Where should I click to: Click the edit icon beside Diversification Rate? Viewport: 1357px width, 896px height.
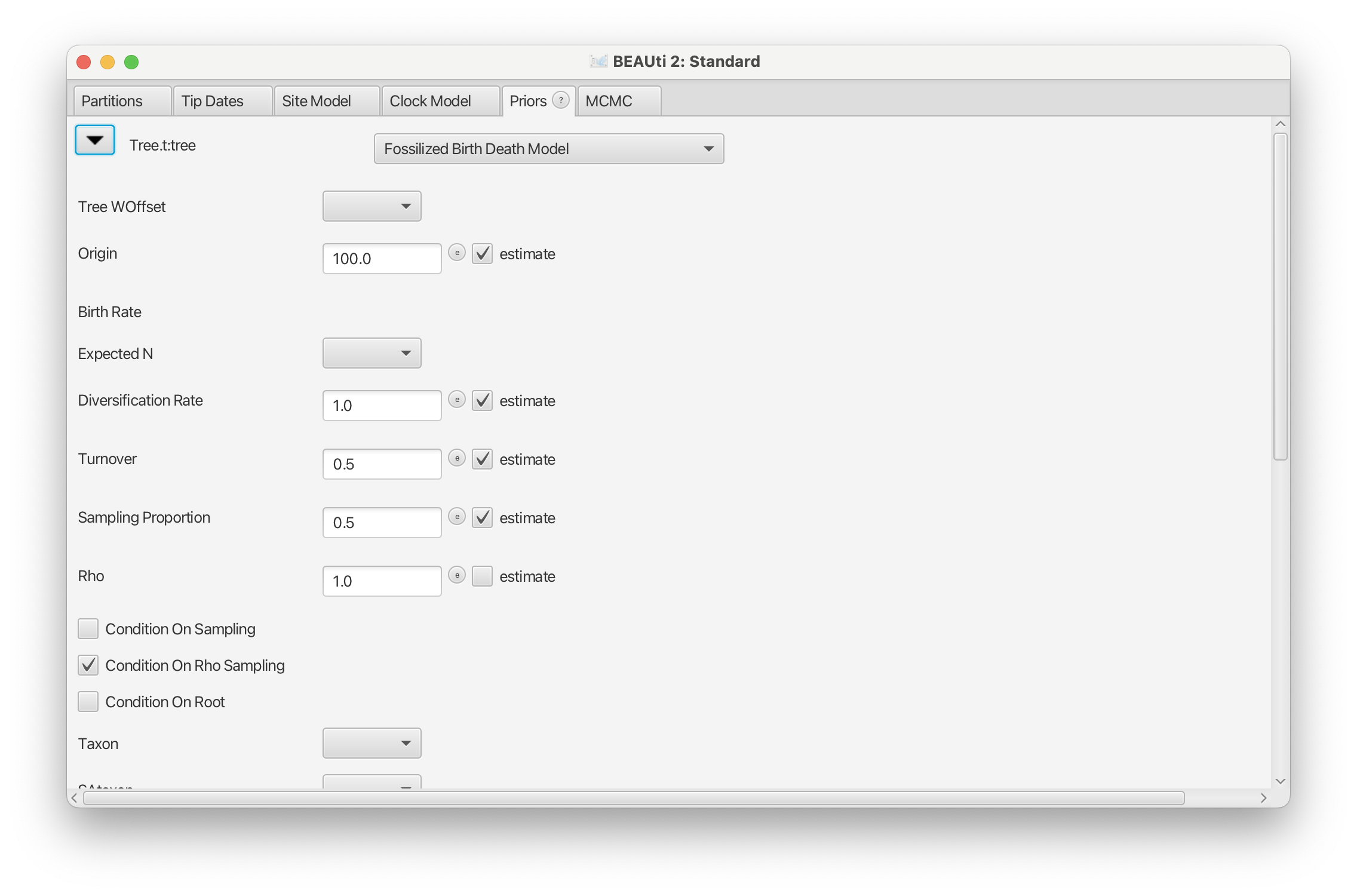click(x=457, y=400)
